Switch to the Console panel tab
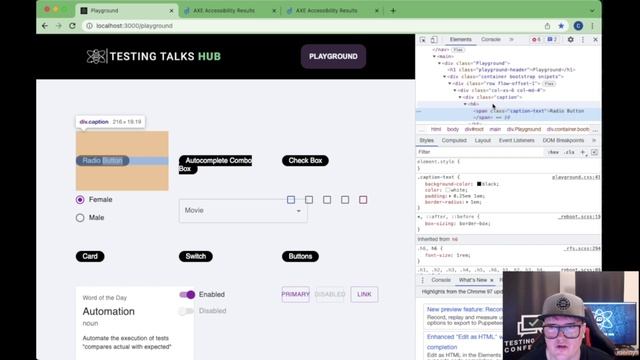 491,40
